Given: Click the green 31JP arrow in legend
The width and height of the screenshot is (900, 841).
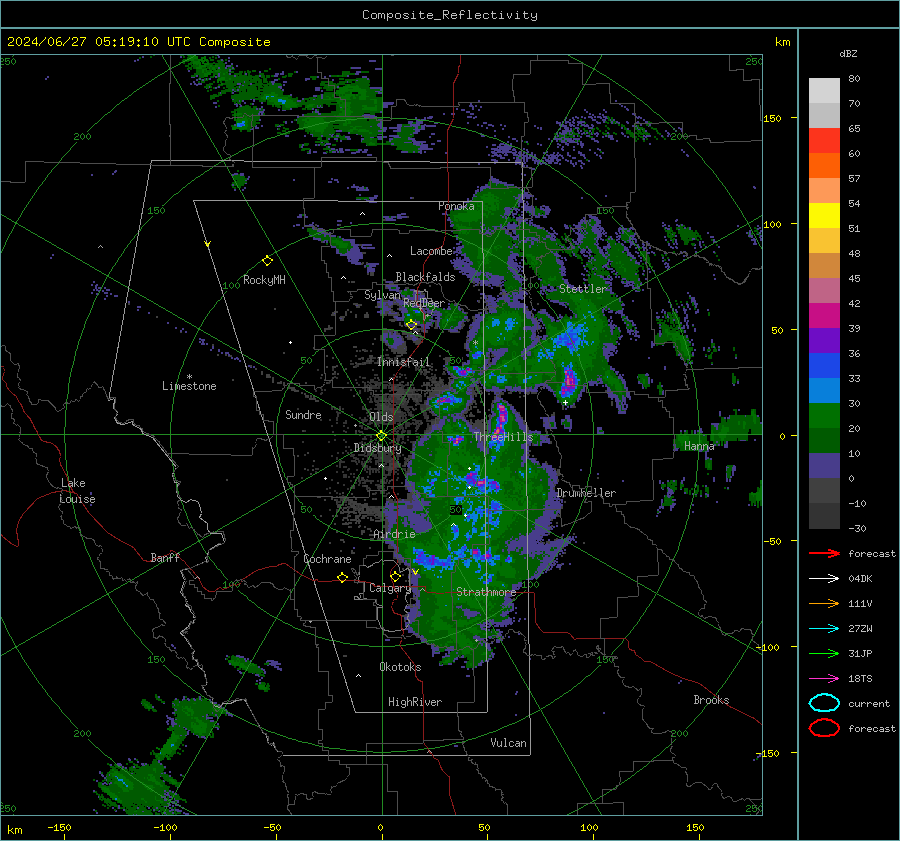Looking at the screenshot, I should (824, 653).
